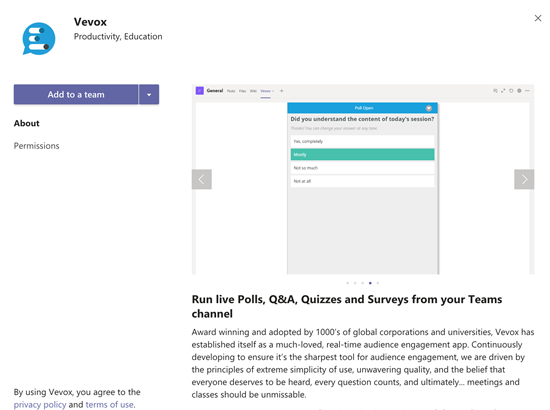Show the next screenshot in carousel
The image size is (550, 410).
click(x=524, y=179)
